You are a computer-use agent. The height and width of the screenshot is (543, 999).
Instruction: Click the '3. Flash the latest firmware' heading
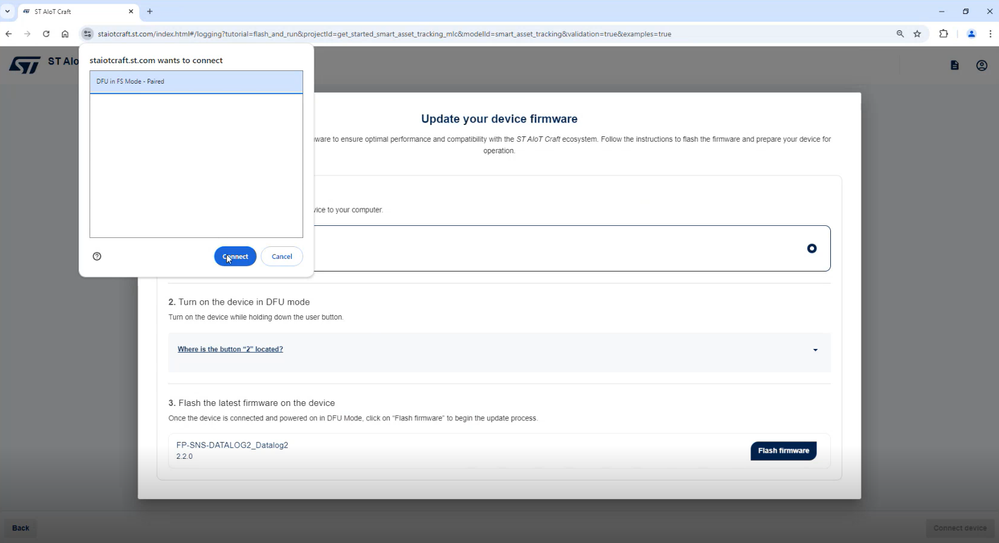coord(252,403)
